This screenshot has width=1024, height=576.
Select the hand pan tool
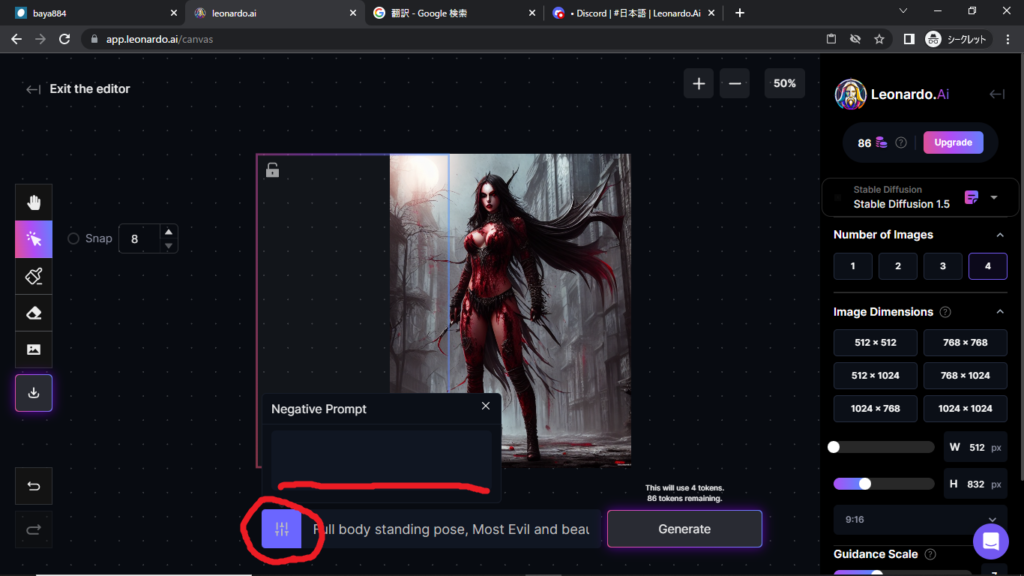(x=34, y=203)
